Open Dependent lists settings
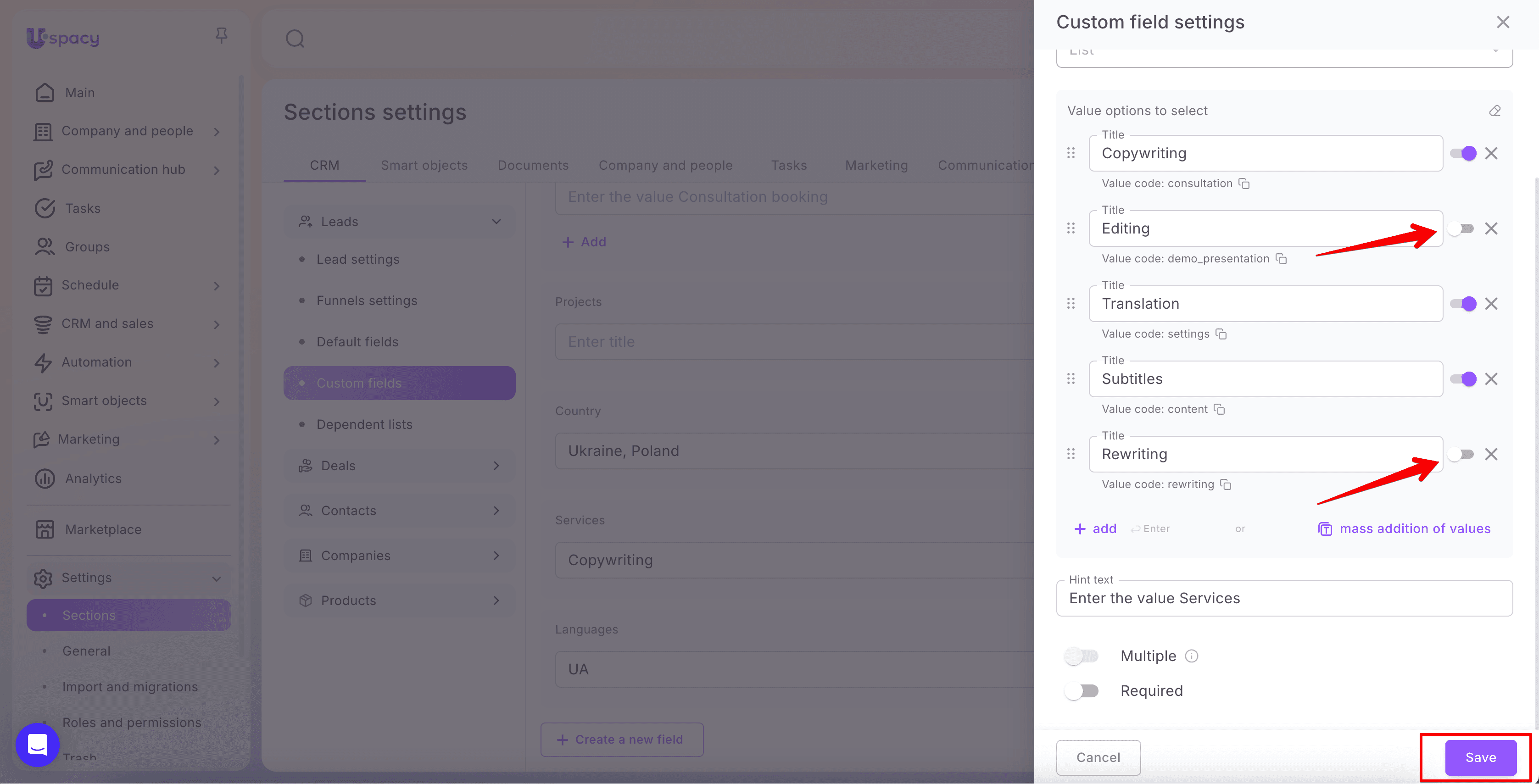Image resolution: width=1539 pixels, height=784 pixels. 364,424
